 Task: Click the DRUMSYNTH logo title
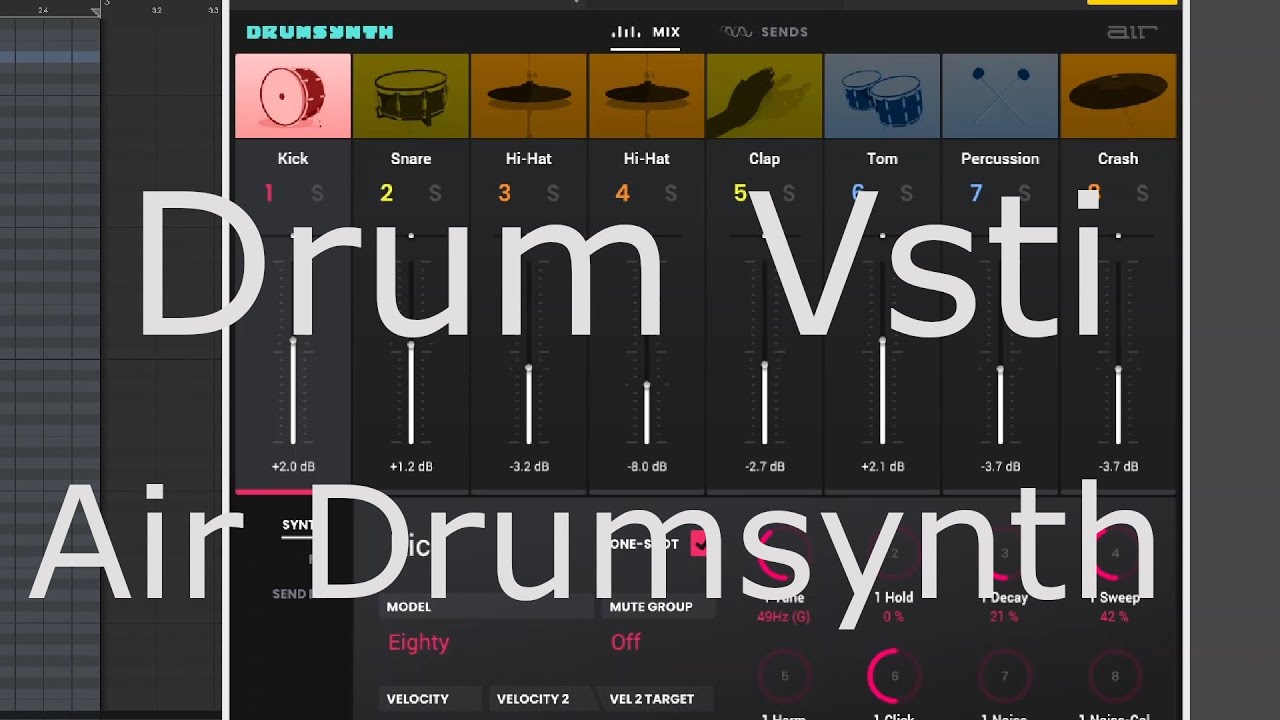point(320,32)
